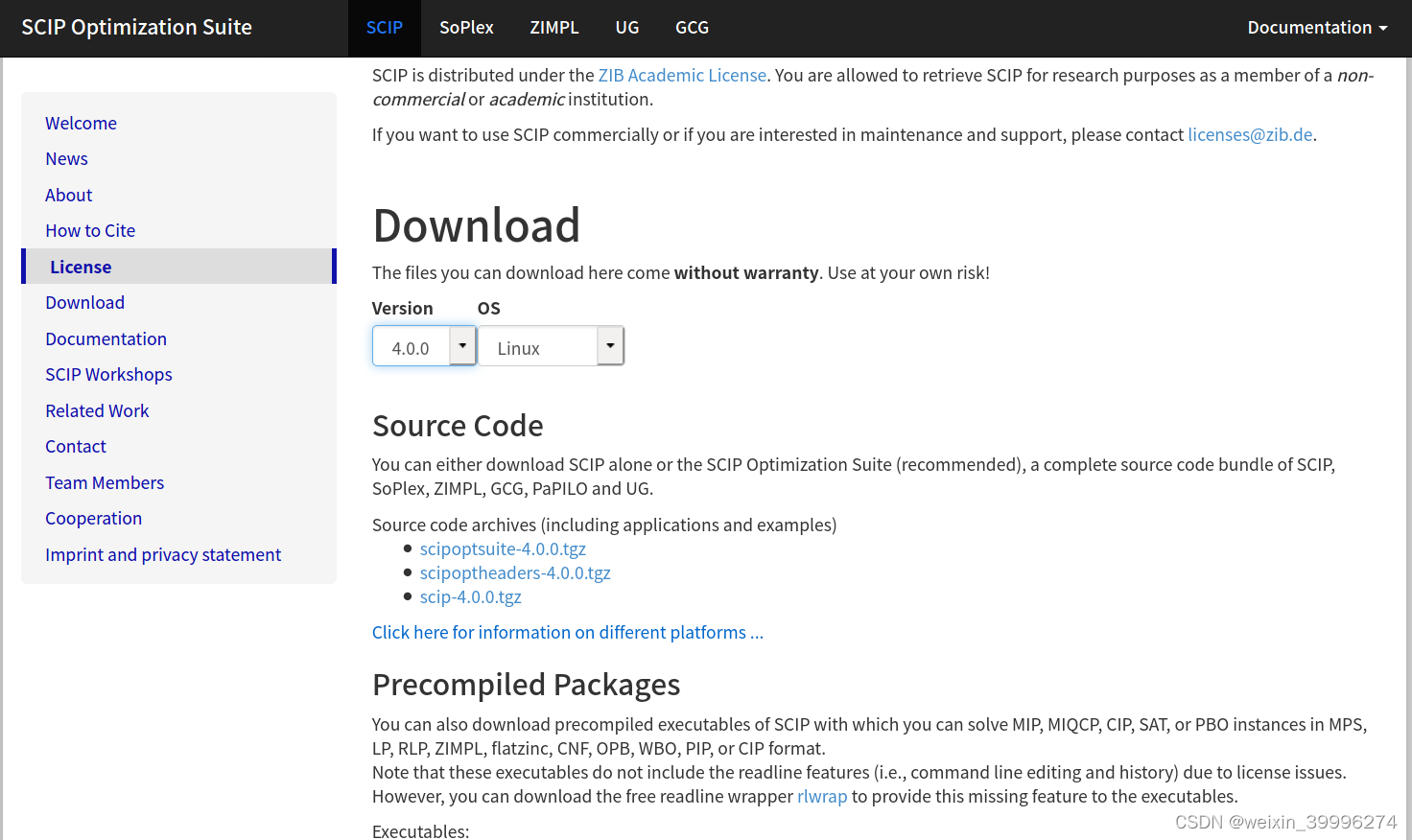Go to the UG tab
The image size is (1412, 840).
coord(627,28)
